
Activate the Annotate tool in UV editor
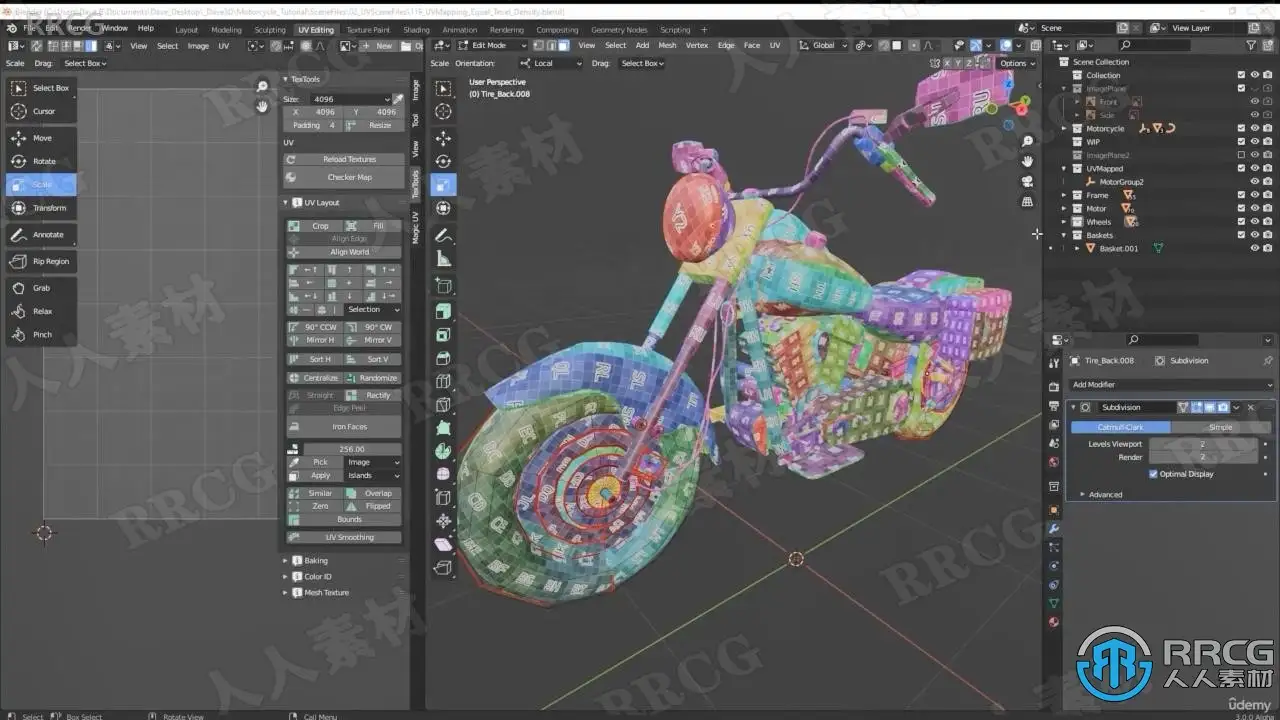pos(41,235)
